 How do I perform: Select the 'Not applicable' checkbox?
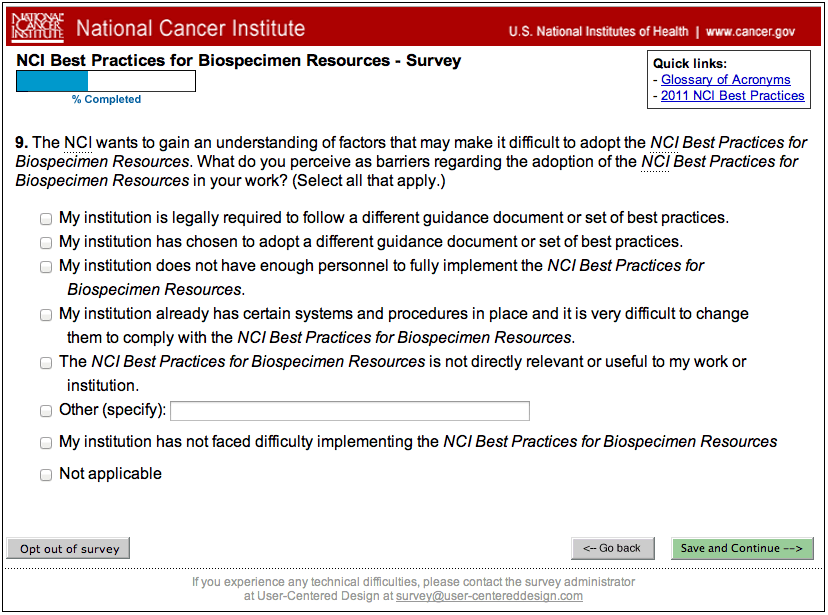(46, 475)
